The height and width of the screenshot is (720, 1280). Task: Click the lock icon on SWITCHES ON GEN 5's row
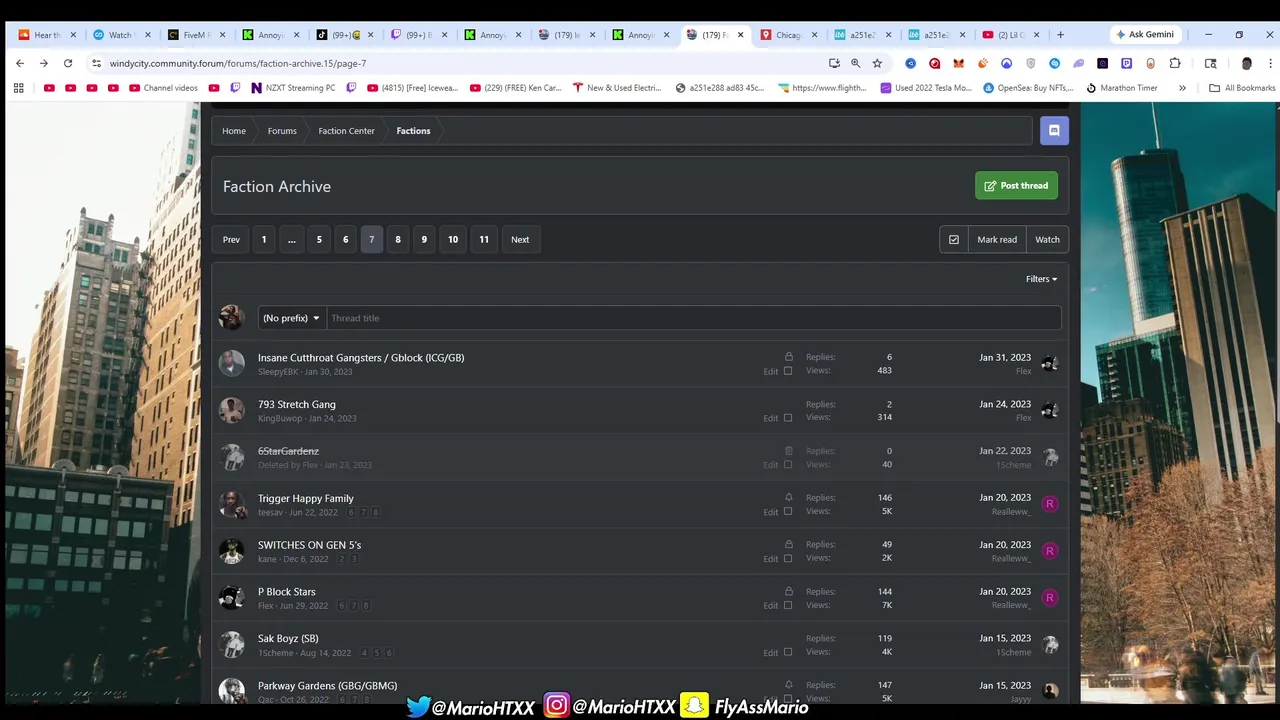pyautogui.click(x=789, y=545)
